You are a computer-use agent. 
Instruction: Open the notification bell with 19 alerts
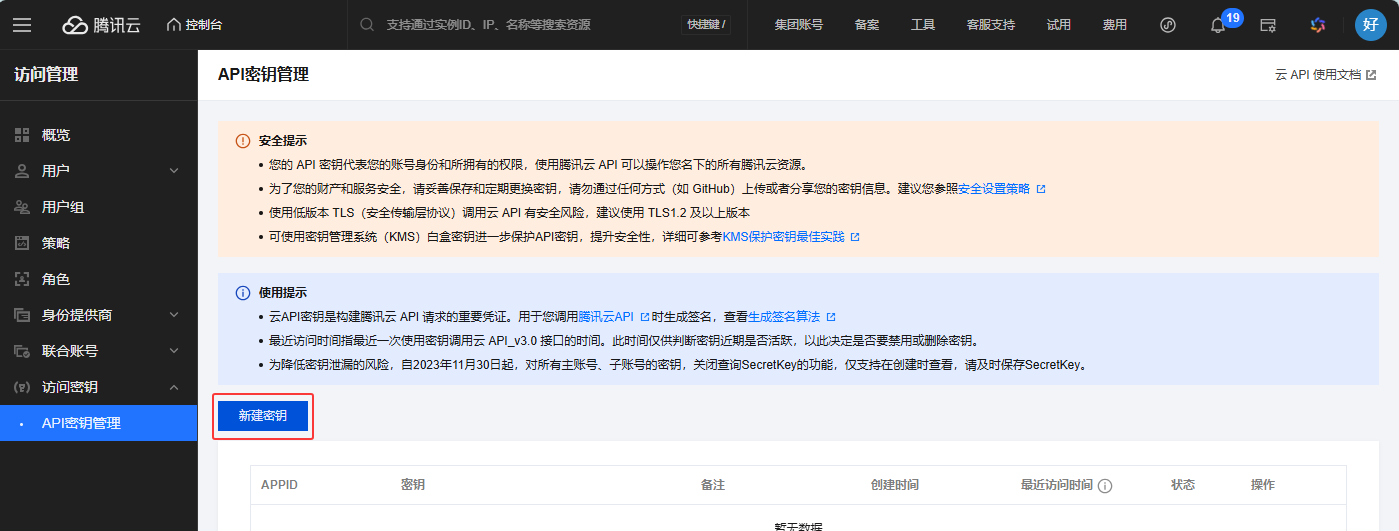click(x=1218, y=25)
